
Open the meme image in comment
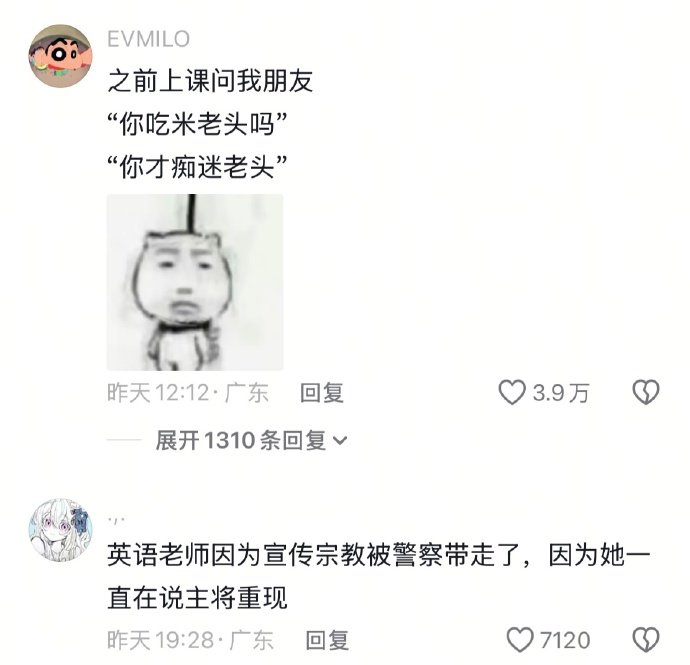coord(195,282)
